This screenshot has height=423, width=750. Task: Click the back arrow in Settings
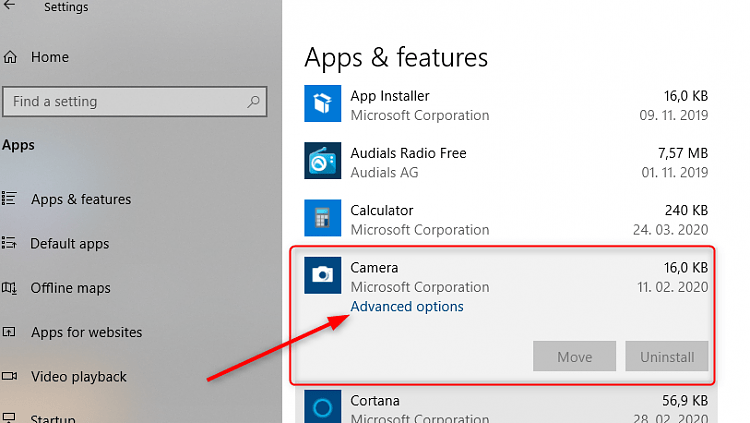click(x=9, y=5)
